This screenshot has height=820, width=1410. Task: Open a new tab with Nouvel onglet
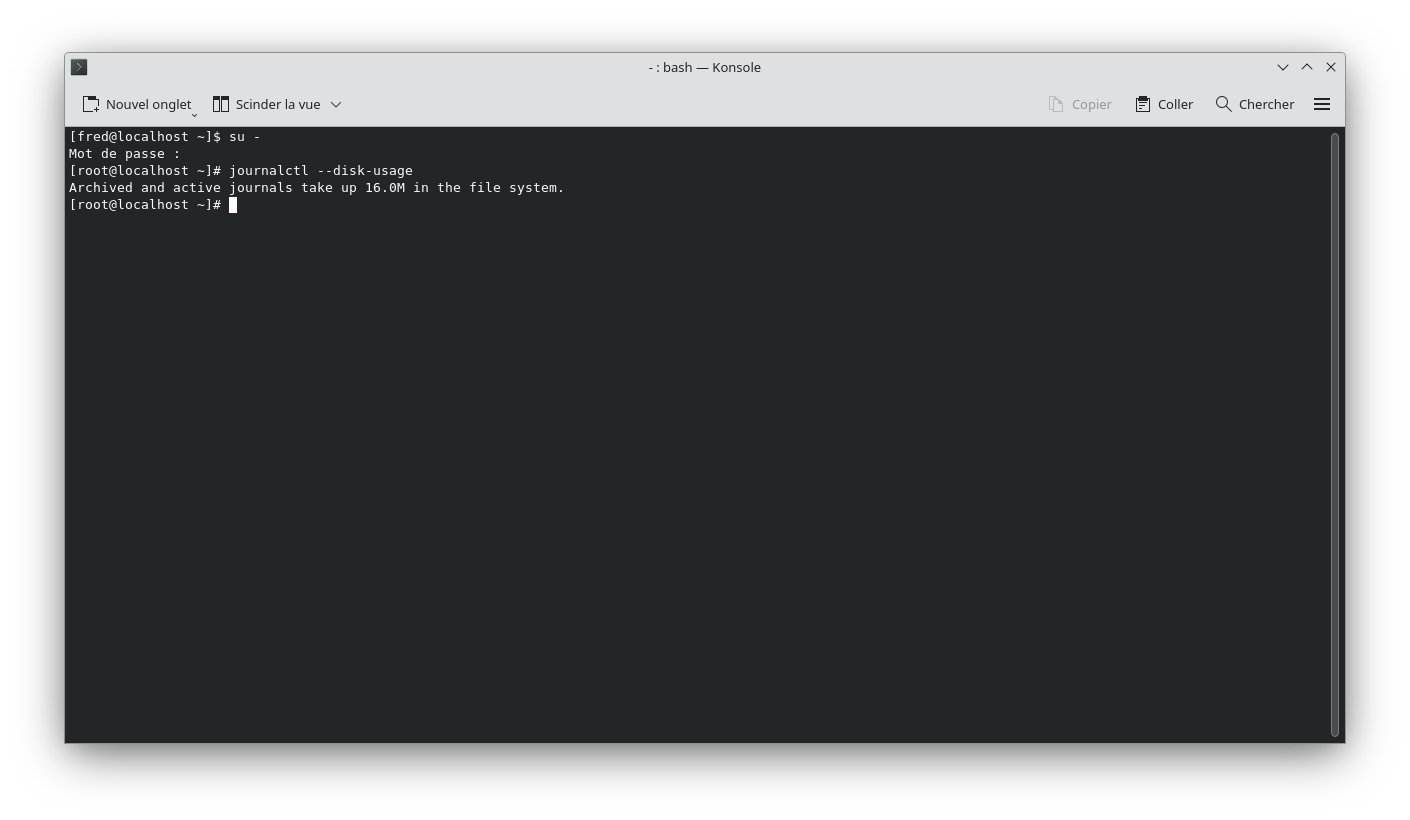tap(136, 104)
